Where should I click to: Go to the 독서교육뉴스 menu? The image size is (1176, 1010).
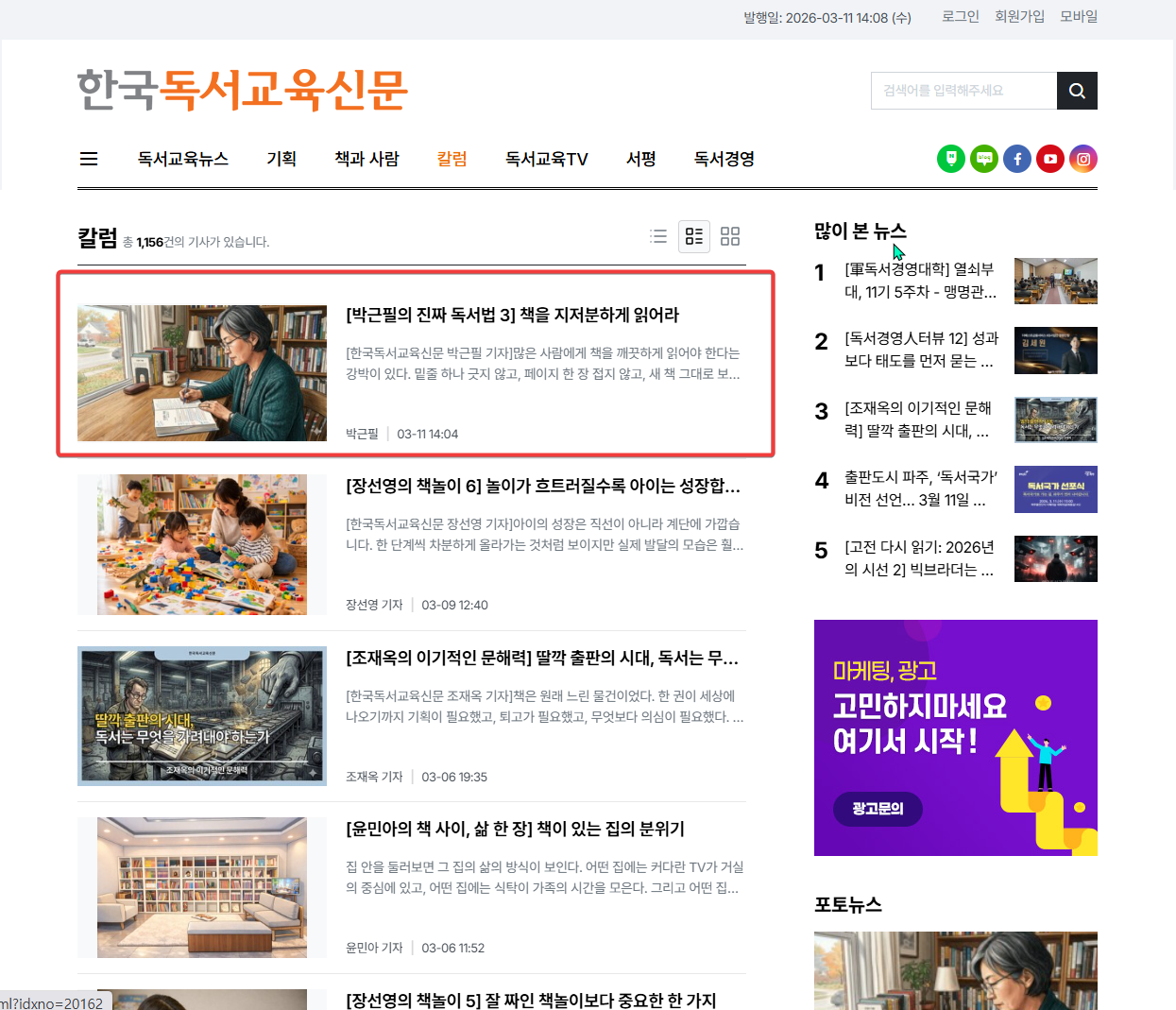tap(183, 159)
